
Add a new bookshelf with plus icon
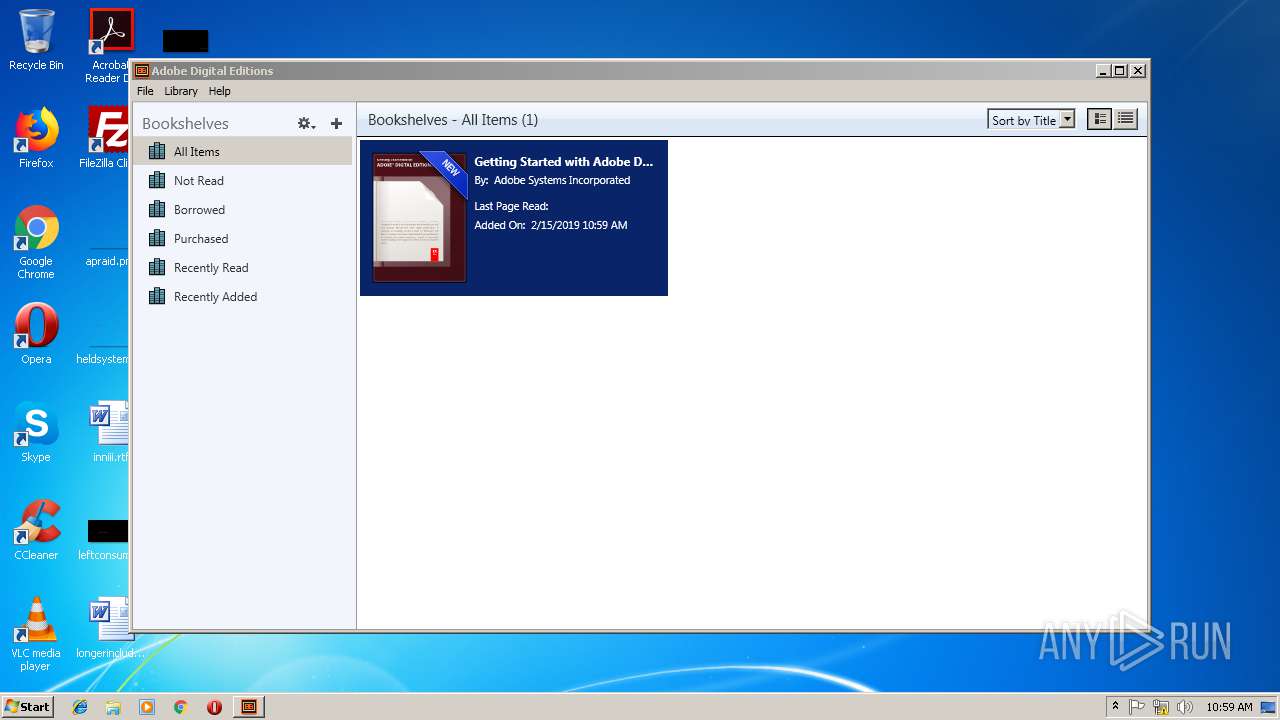click(x=336, y=123)
